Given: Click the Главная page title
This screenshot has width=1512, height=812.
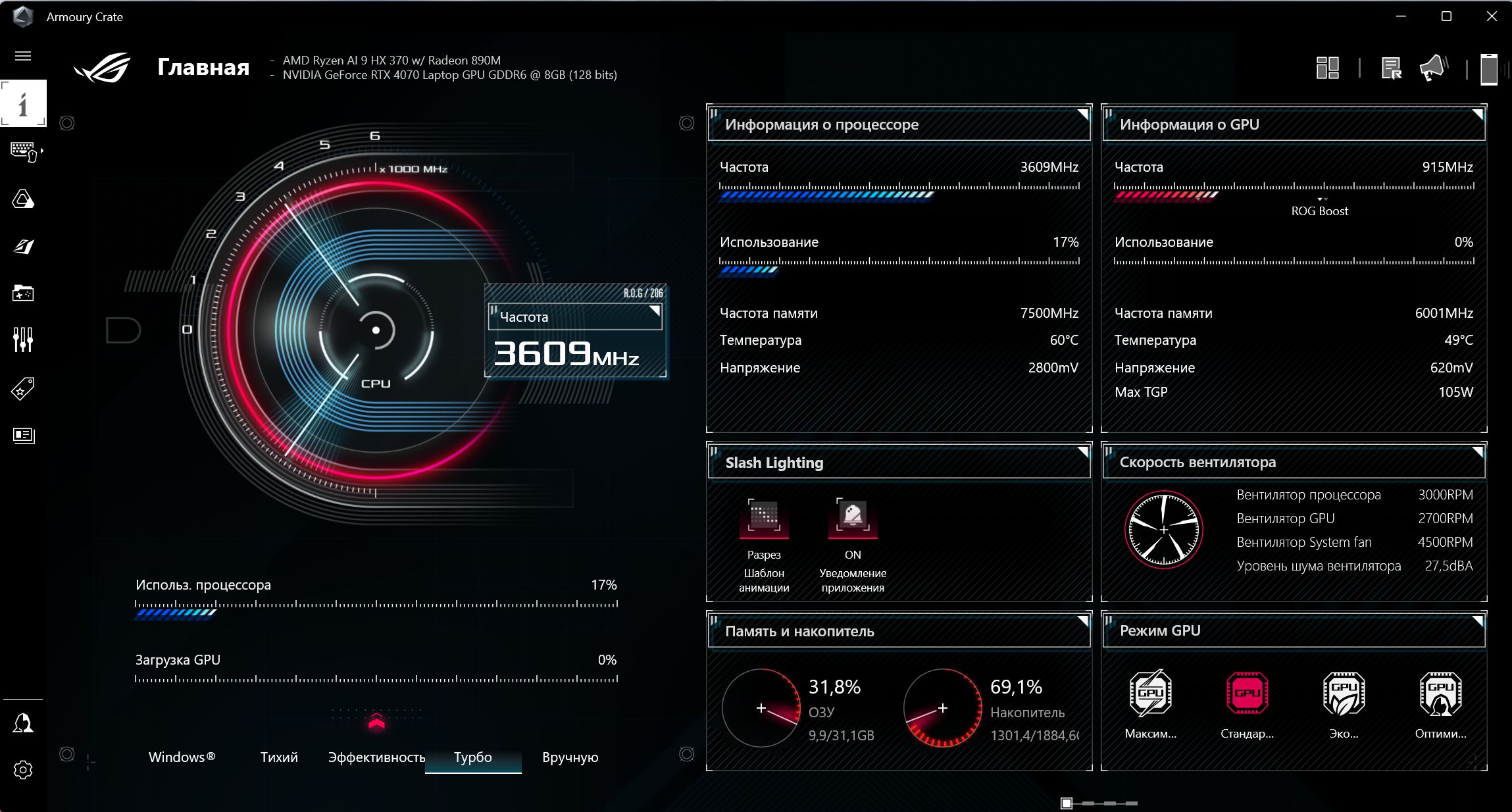Looking at the screenshot, I should pyautogui.click(x=203, y=68).
